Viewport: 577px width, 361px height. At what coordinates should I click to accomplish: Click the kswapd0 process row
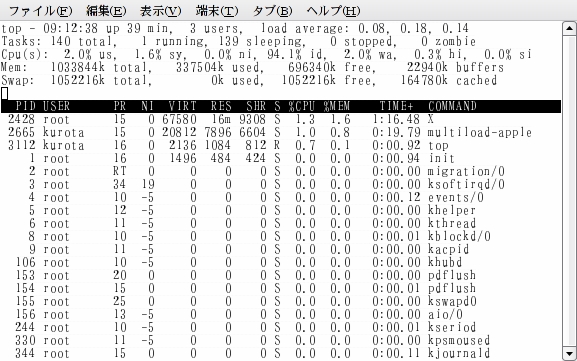coord(281,301)
